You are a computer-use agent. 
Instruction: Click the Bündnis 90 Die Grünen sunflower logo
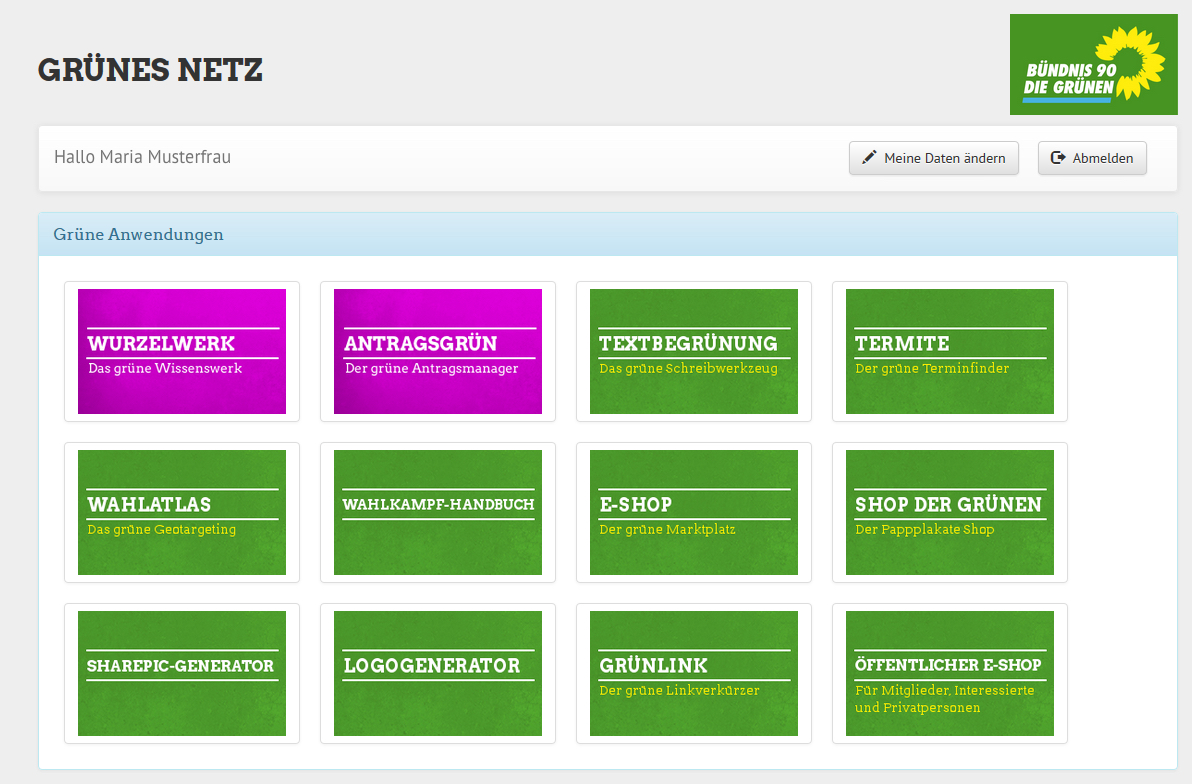pos(1093,65)
